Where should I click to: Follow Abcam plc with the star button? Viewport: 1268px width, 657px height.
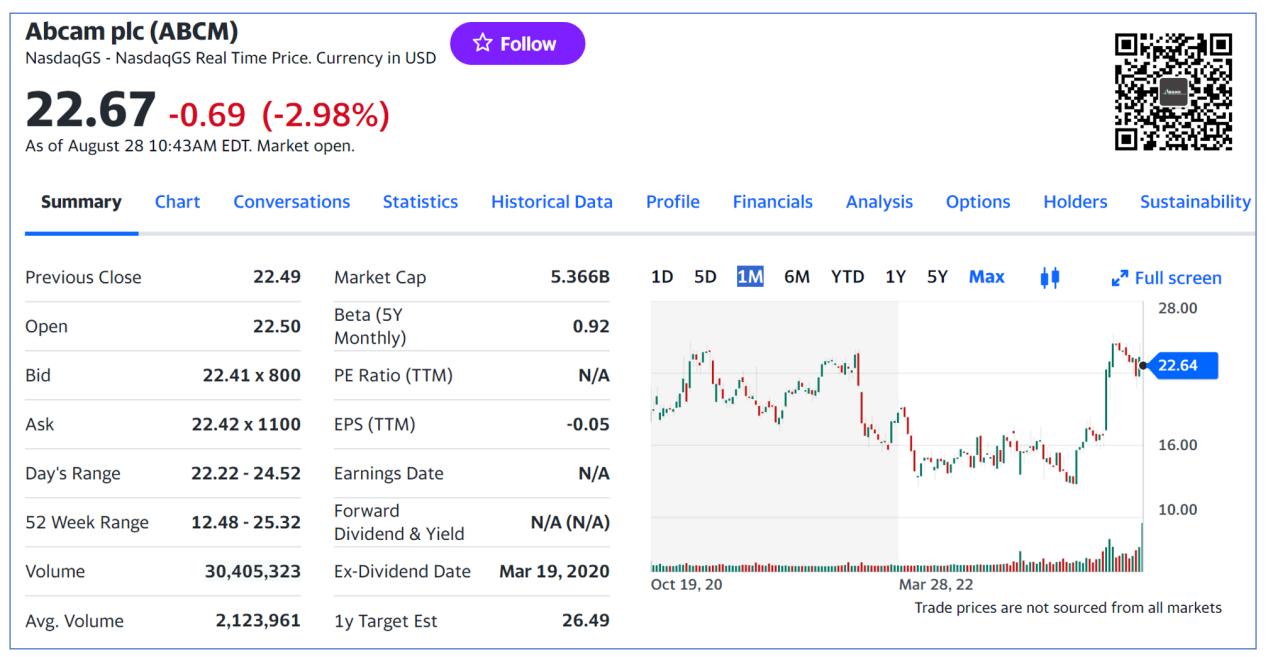click(517, 44)
